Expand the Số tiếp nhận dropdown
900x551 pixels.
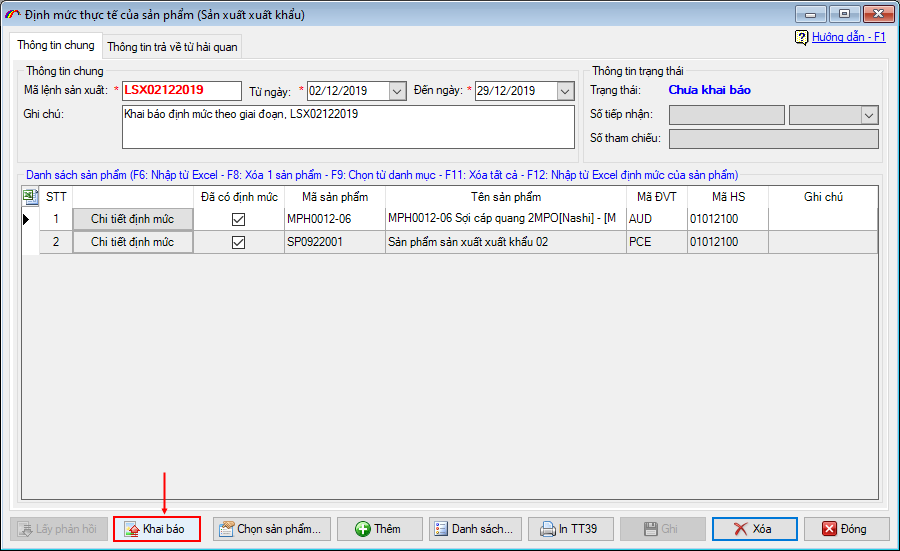(x=870, y=115)
